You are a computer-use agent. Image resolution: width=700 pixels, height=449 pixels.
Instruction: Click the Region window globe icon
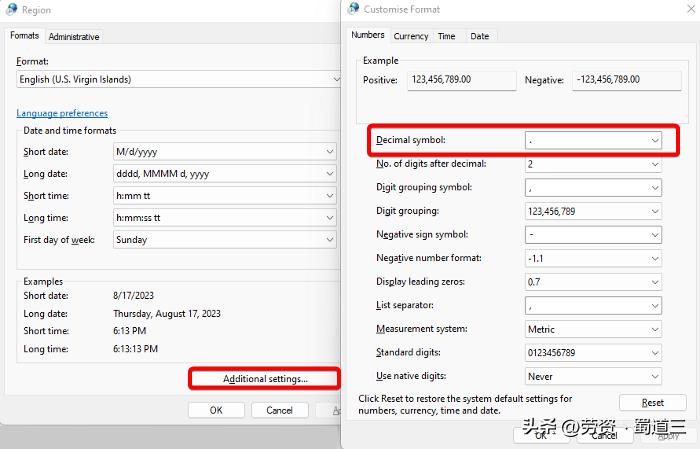point(11,9)
